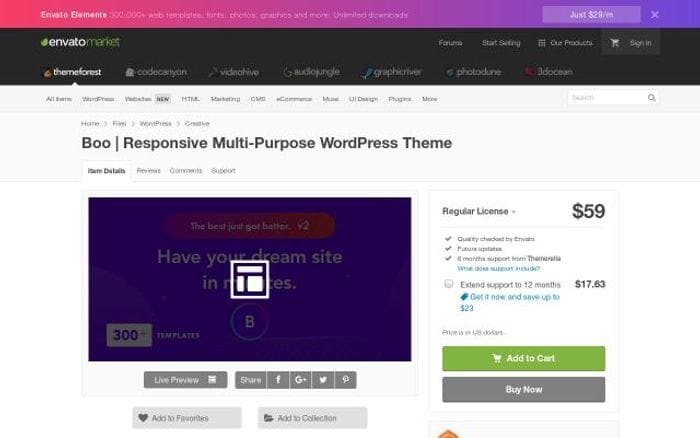This screenshot has width=700, height=438.
Task: Switch to 3docean marketplace
Action: pyautogui.click(x=549, y=72)
